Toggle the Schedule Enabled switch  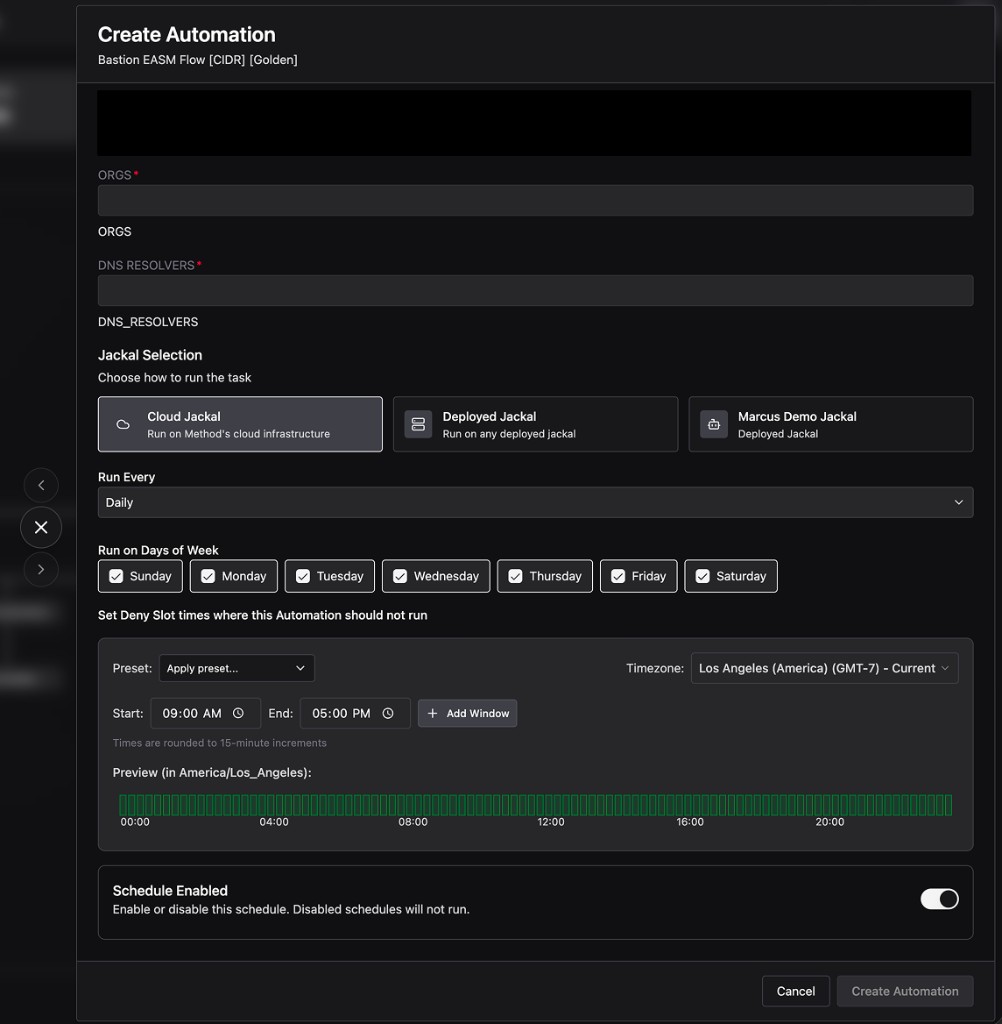click(x=939, y=899)
